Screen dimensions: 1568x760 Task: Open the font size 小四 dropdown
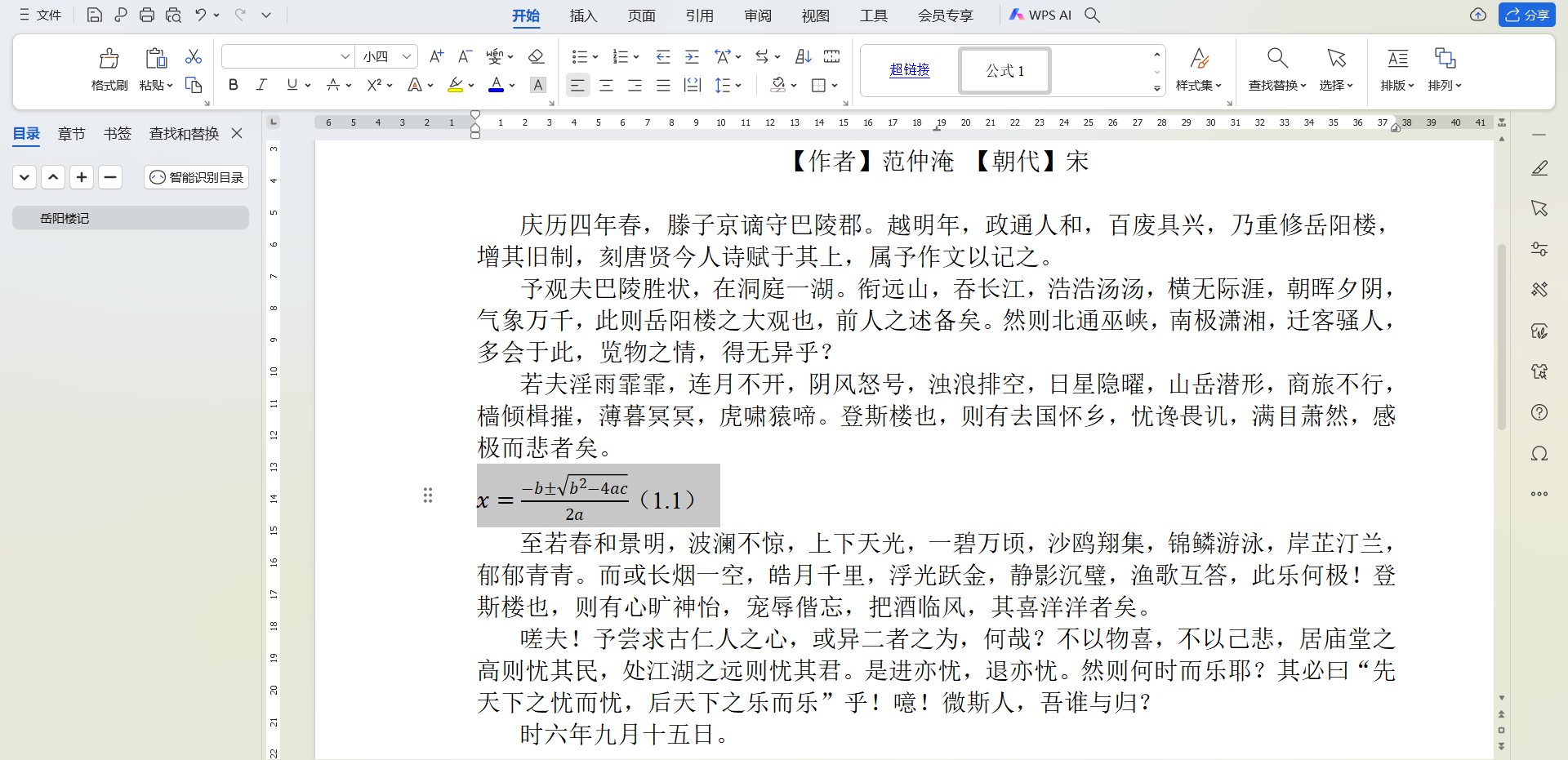pos(407,56)
